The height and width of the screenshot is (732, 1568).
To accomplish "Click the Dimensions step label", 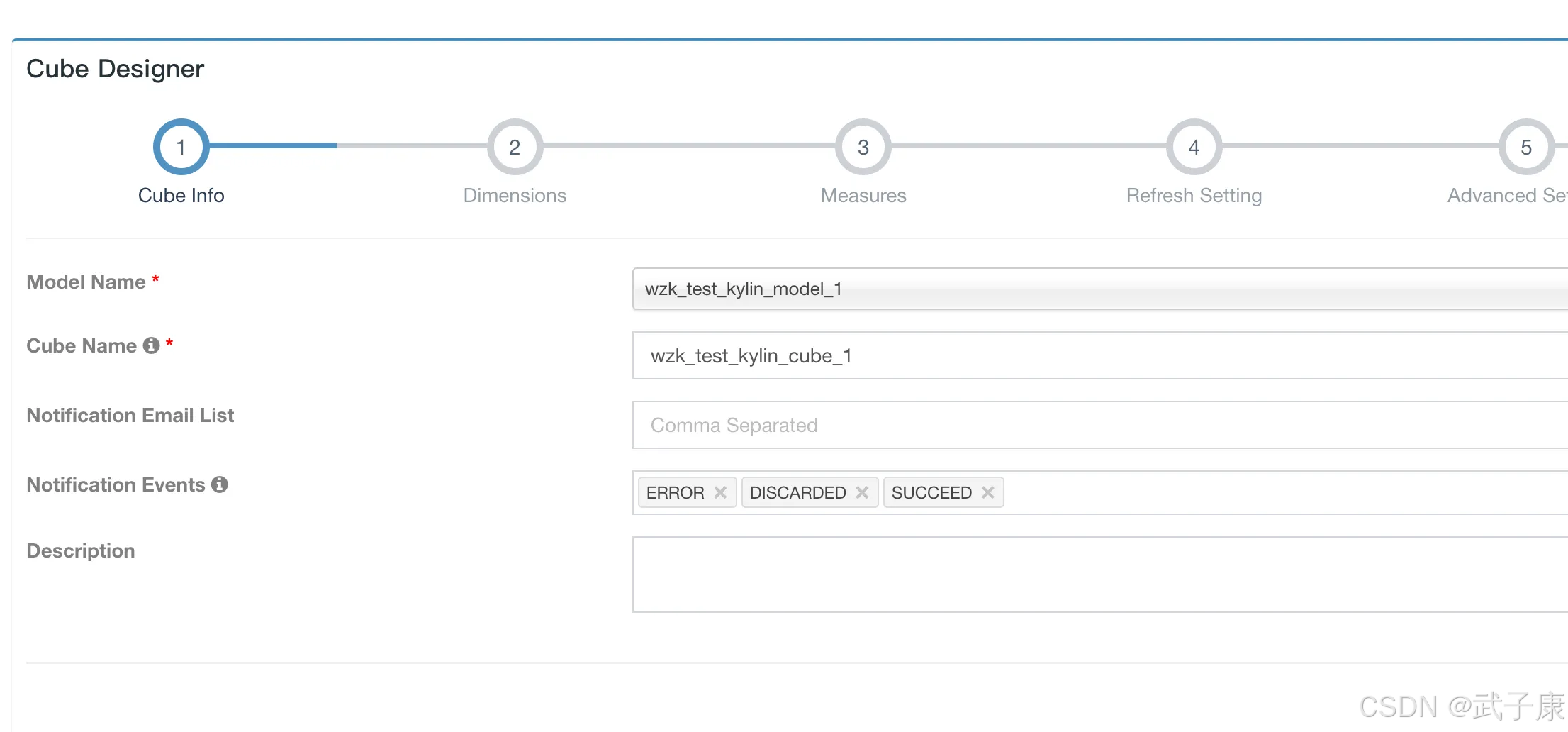I will (515, 196).
